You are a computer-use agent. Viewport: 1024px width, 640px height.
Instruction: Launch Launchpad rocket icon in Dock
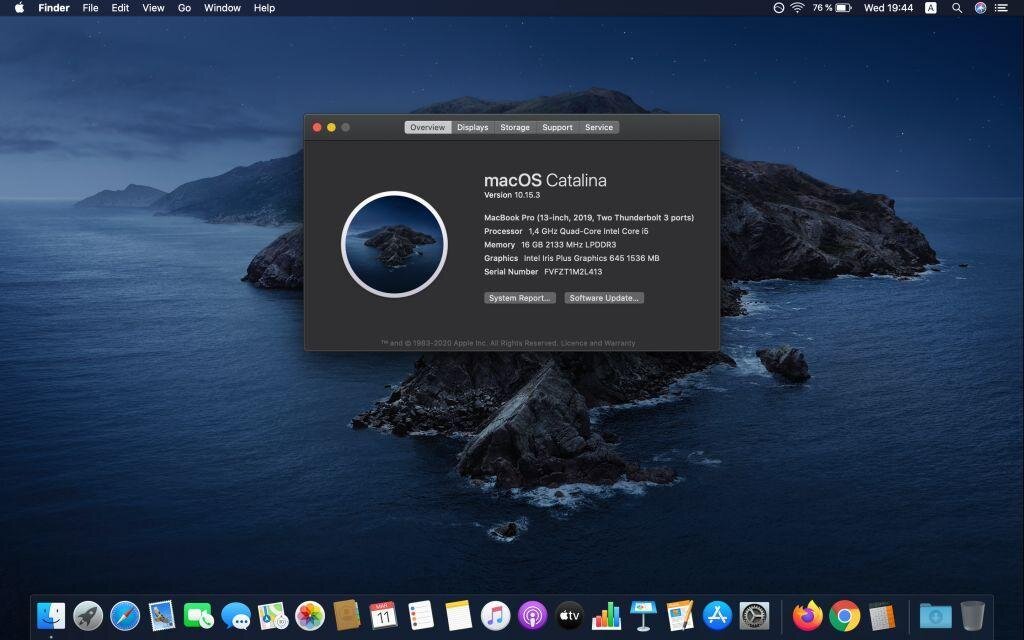click(88, 616)
